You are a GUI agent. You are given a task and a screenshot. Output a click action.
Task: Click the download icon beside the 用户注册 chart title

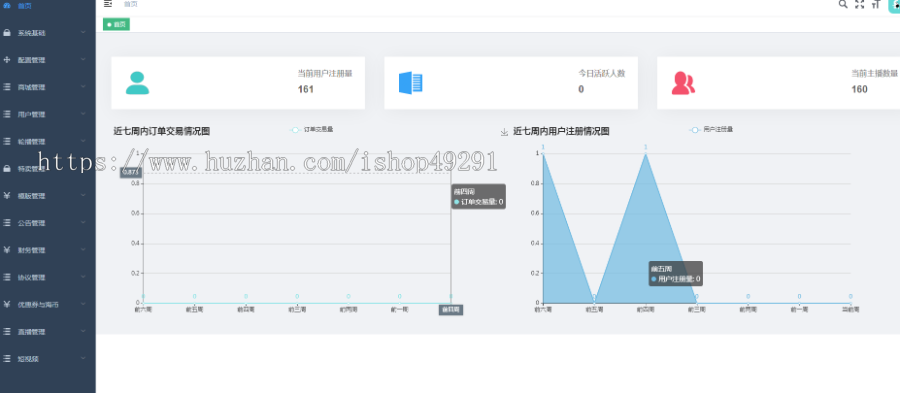[505, 132]
